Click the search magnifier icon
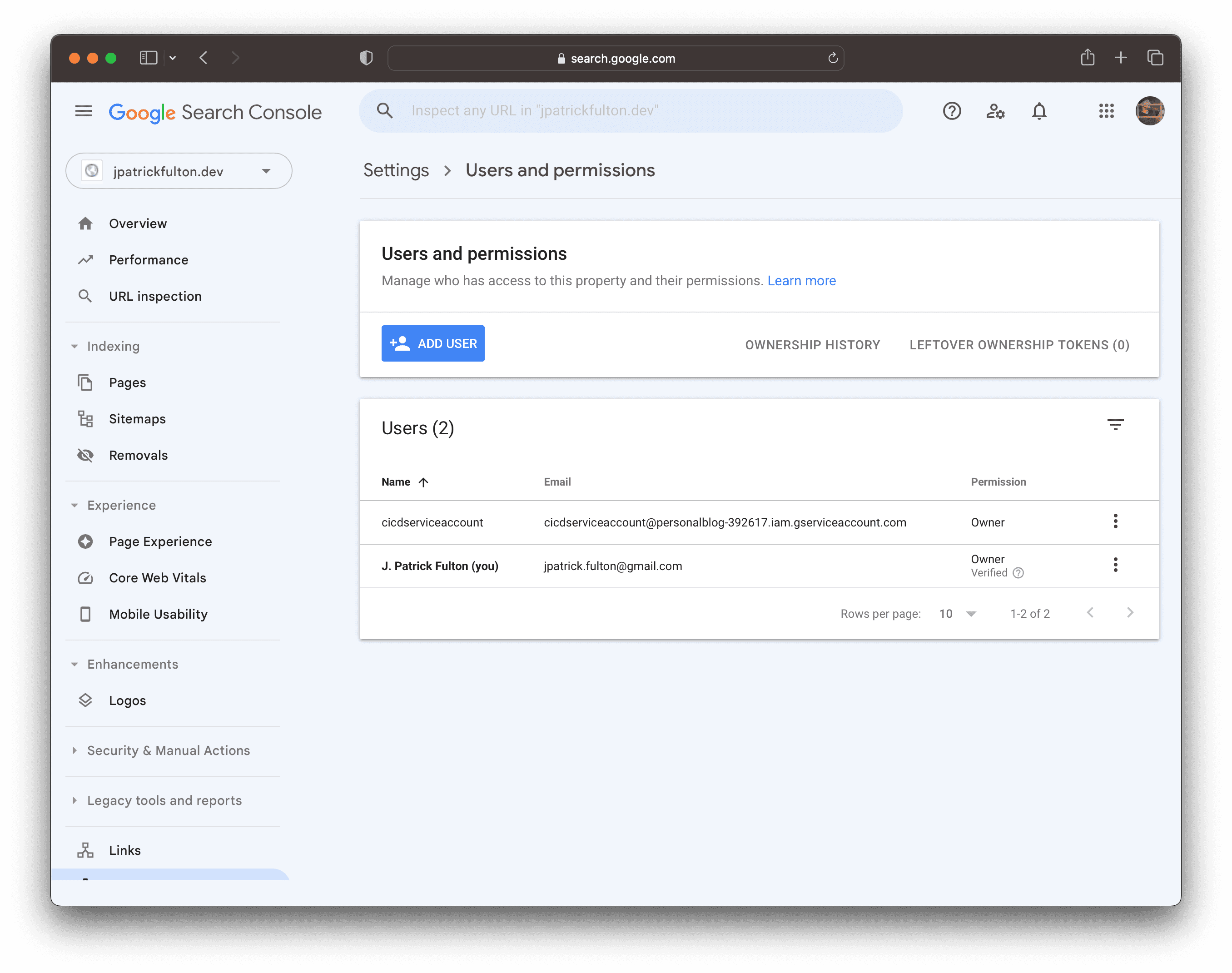This screenshot has height=973, width=1232. pos(385,110)
